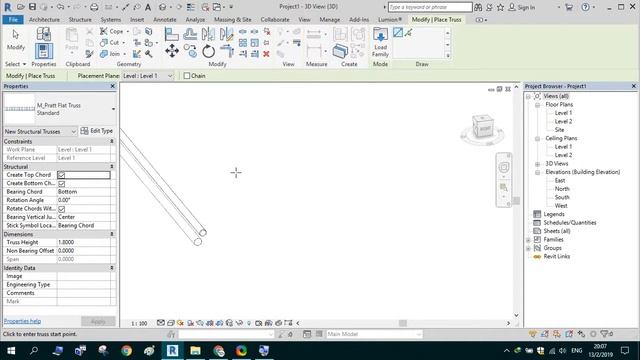The width and height of the screenshot is (640, 360).
Task: Open File Explorer from the taskbar
Action: pos(195,350)
